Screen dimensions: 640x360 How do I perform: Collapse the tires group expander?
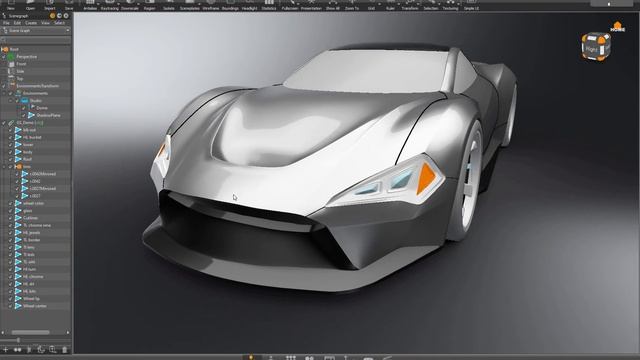coord(4,167)
